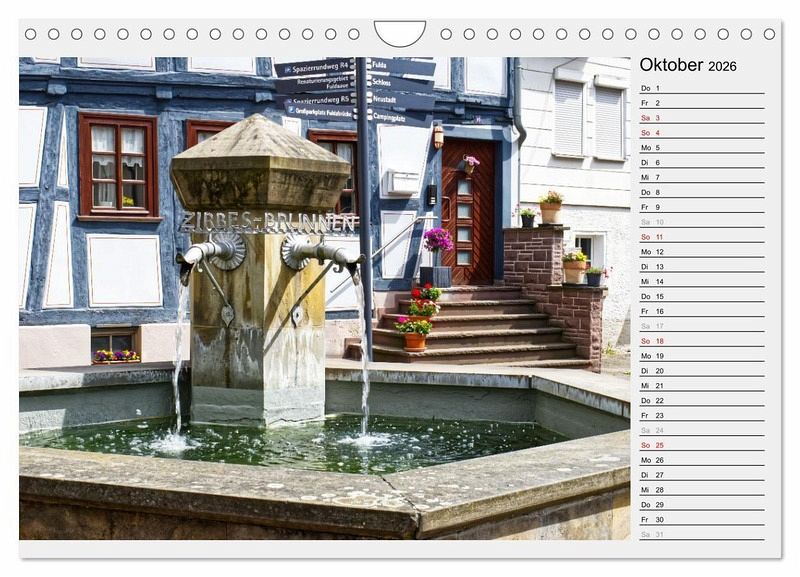Viewport: 800px width, 577px height.
Task: Click the Zibbes-Brunnen lettering on the fountain
Action: [266, 222]
